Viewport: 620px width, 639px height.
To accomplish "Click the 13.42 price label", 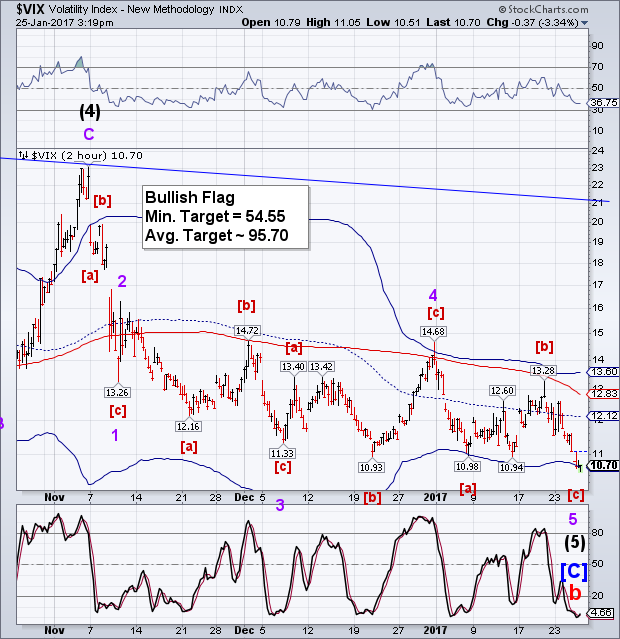I will coord(321,366).
